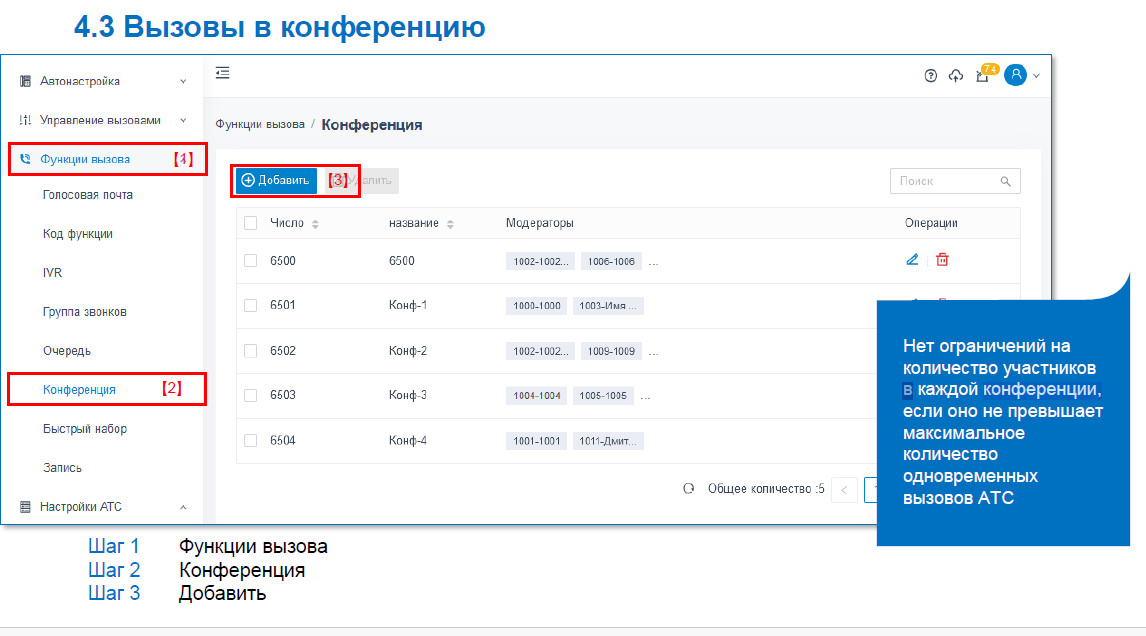Delete conference 6500 with trash icon
The height and width of the screenshot is (636, 1146).
942,260
